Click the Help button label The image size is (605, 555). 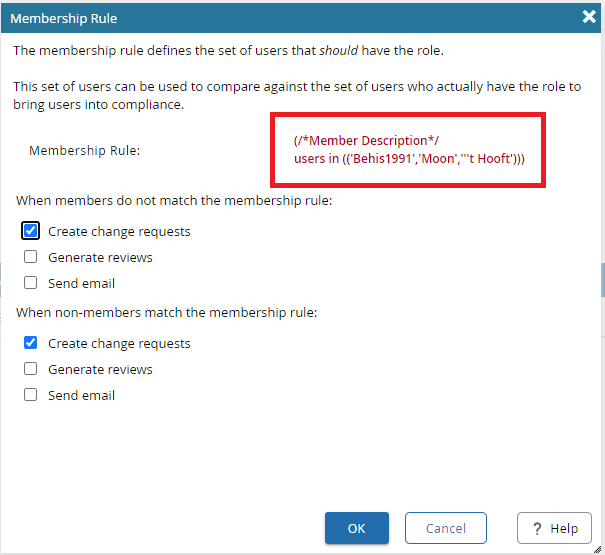pyautogui.click(x=563, y=528)
